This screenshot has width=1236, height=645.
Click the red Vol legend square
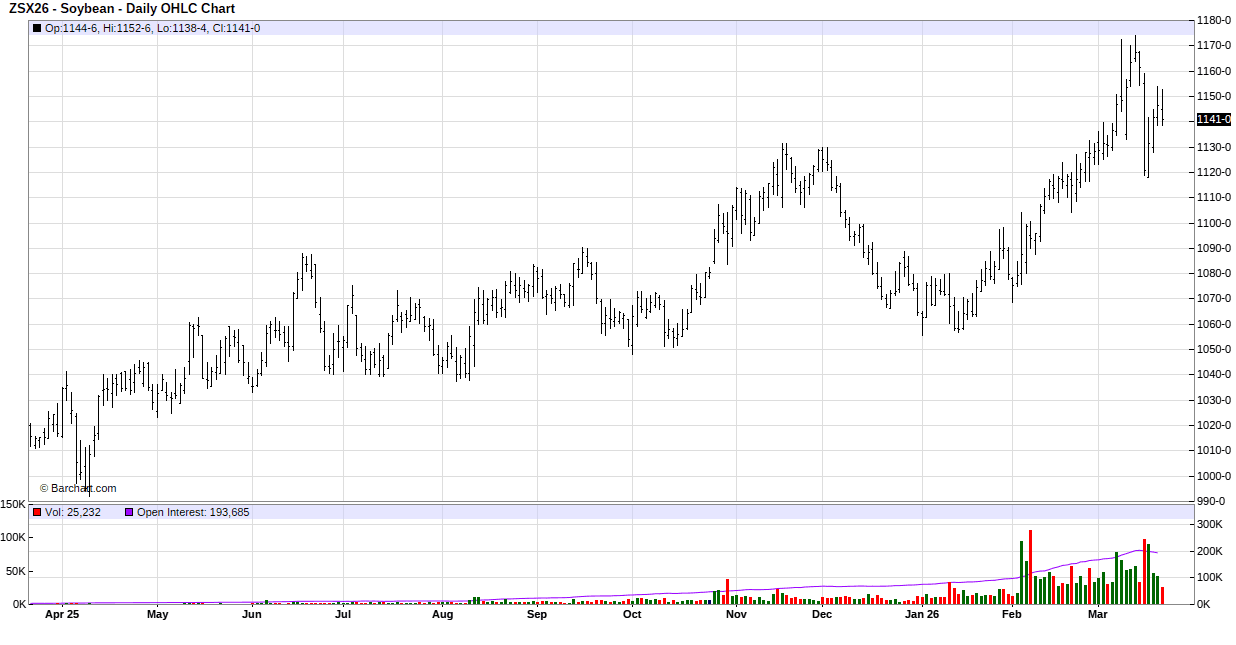point(38,512)
